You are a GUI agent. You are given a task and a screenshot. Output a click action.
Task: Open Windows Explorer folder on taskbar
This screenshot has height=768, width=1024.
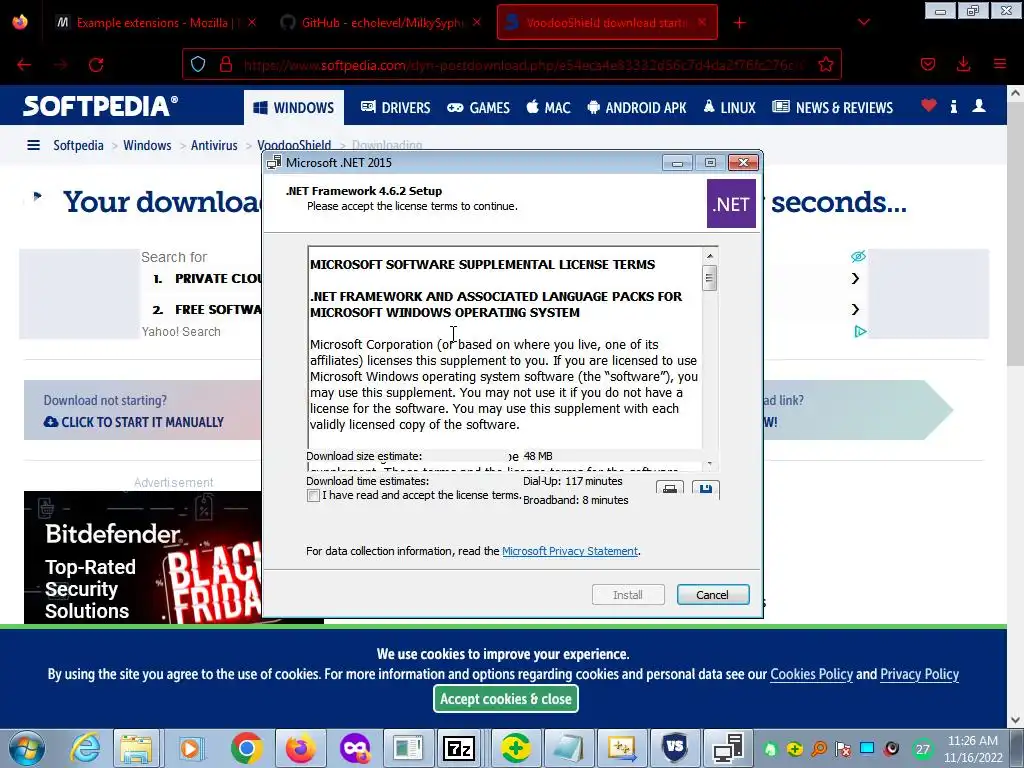136,748
